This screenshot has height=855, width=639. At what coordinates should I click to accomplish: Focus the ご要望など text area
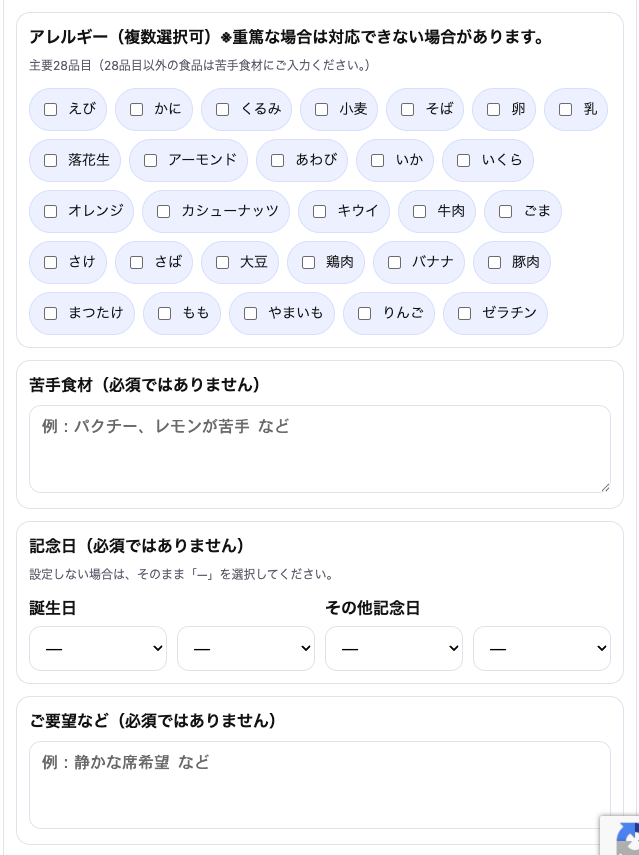320,785
